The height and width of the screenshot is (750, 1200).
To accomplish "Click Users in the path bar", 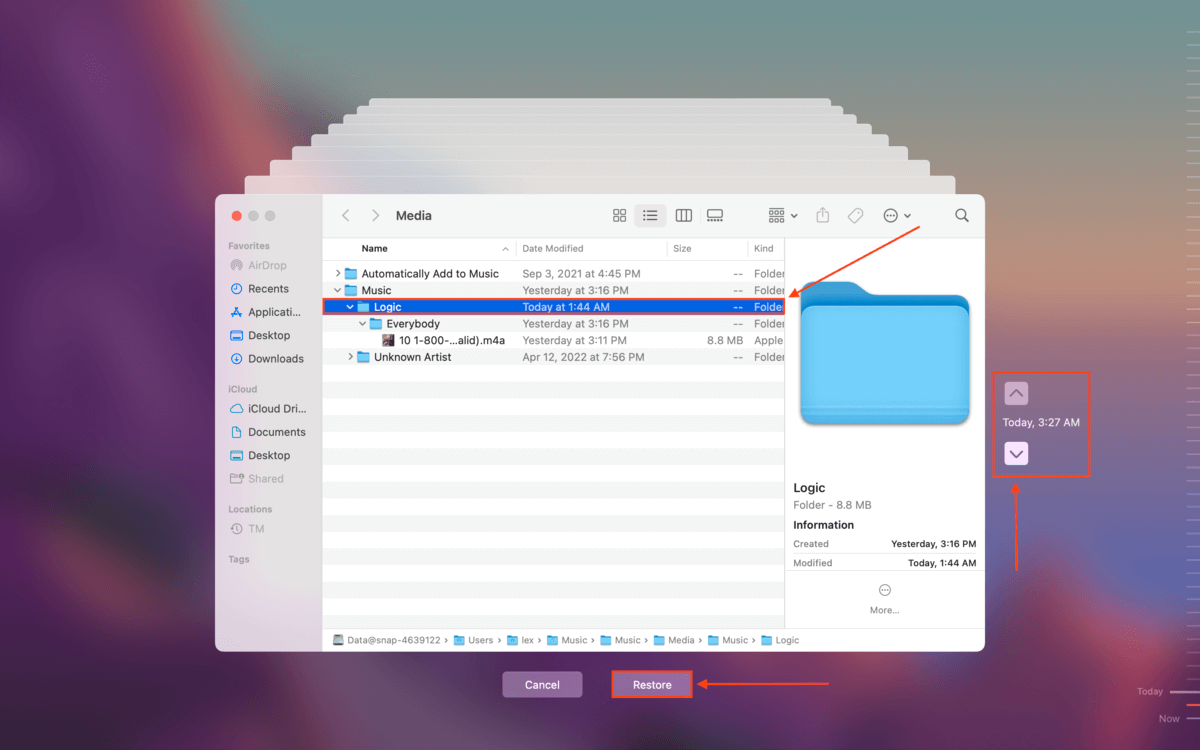I will (474, 640).
